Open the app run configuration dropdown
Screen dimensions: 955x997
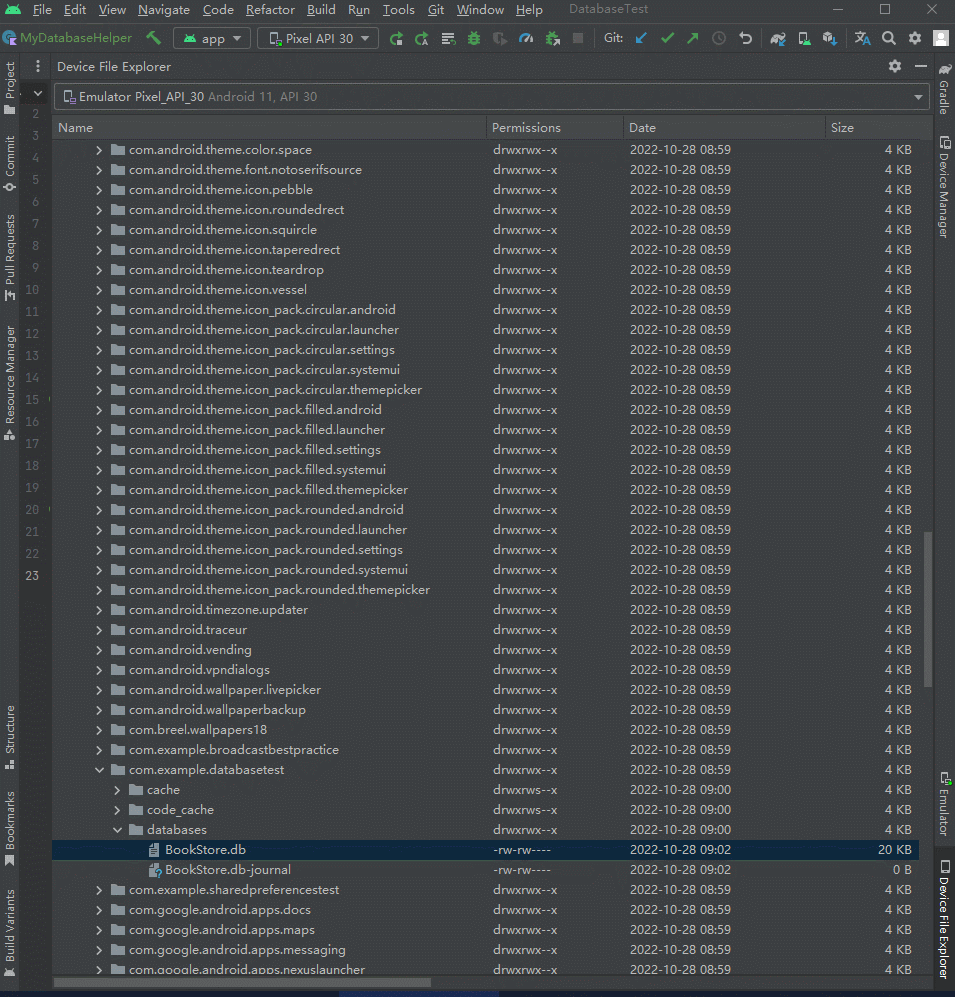[212, 38]
